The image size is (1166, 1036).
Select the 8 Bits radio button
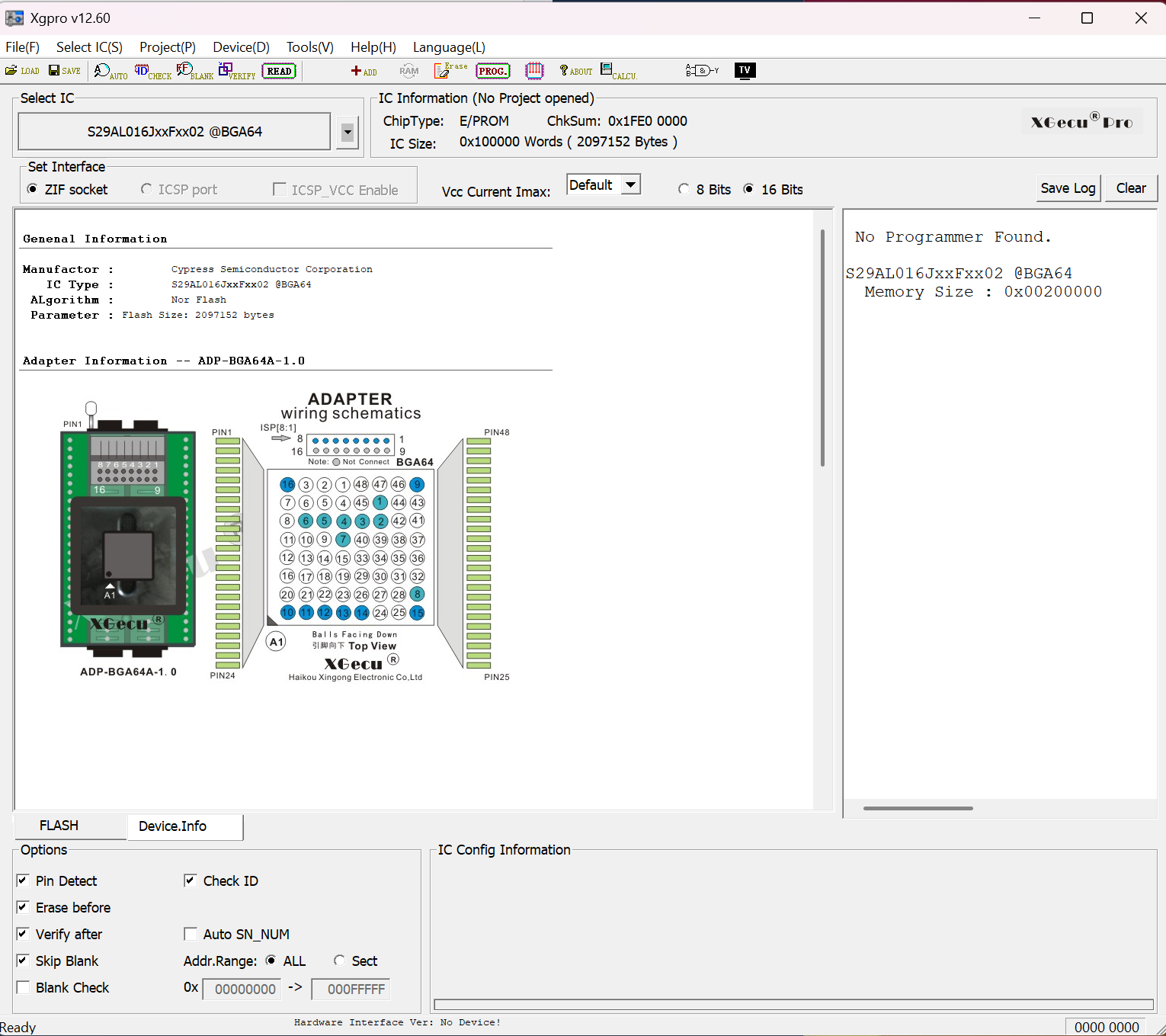(x=684, y=189)
